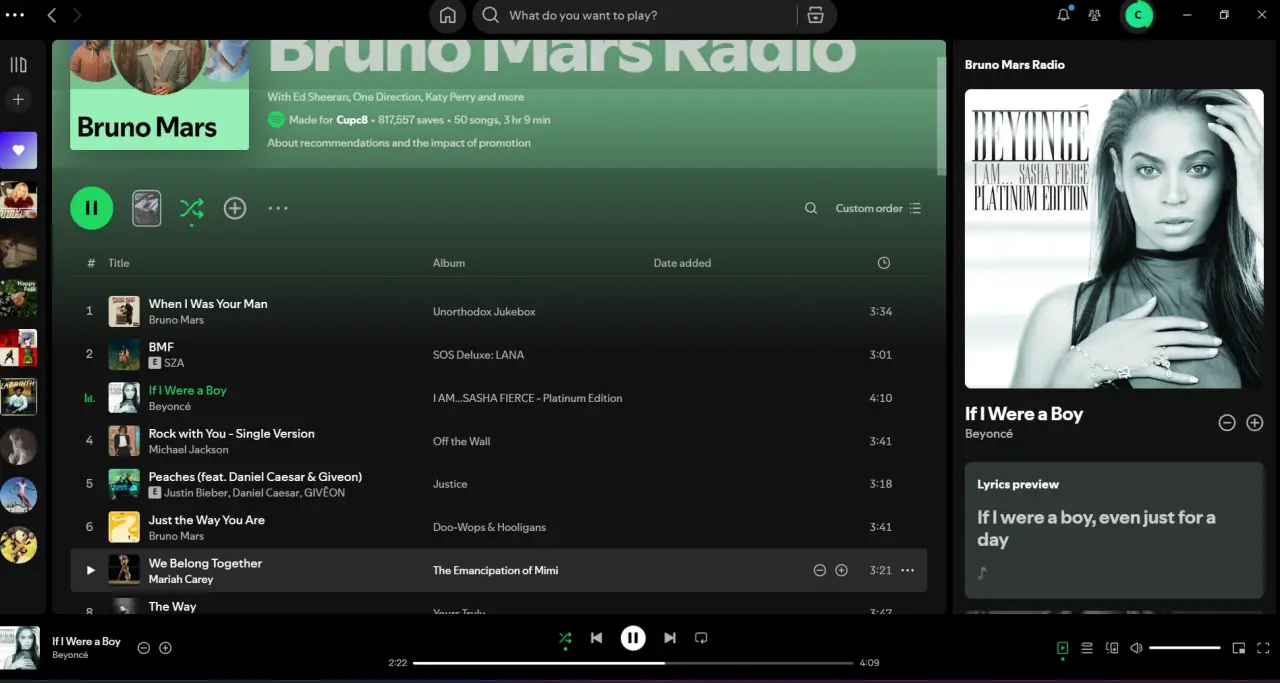Open the Off the Wall album link
Screen dimensions: 1280x683
pos(463,441)
